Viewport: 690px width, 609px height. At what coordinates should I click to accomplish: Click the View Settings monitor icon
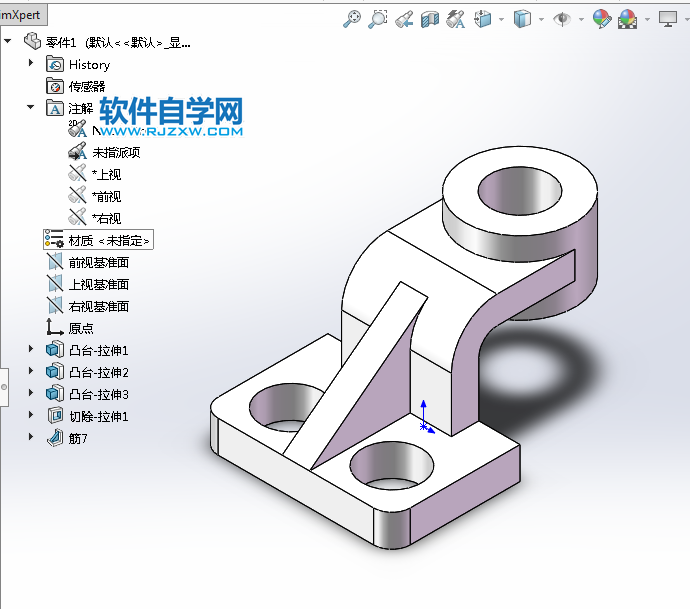[668, 19]
